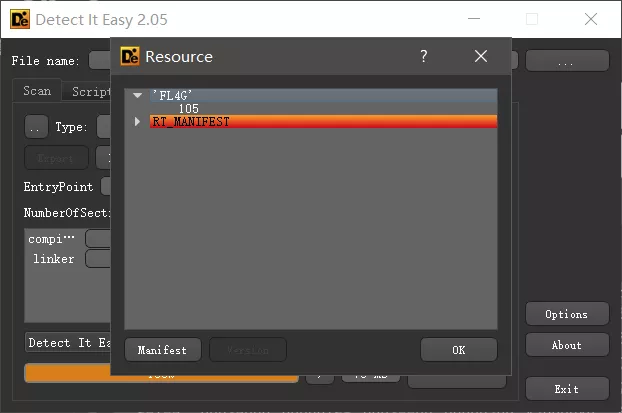Close the Resource dialog
The height and width of the screenshot is (413, 622).
481,56
